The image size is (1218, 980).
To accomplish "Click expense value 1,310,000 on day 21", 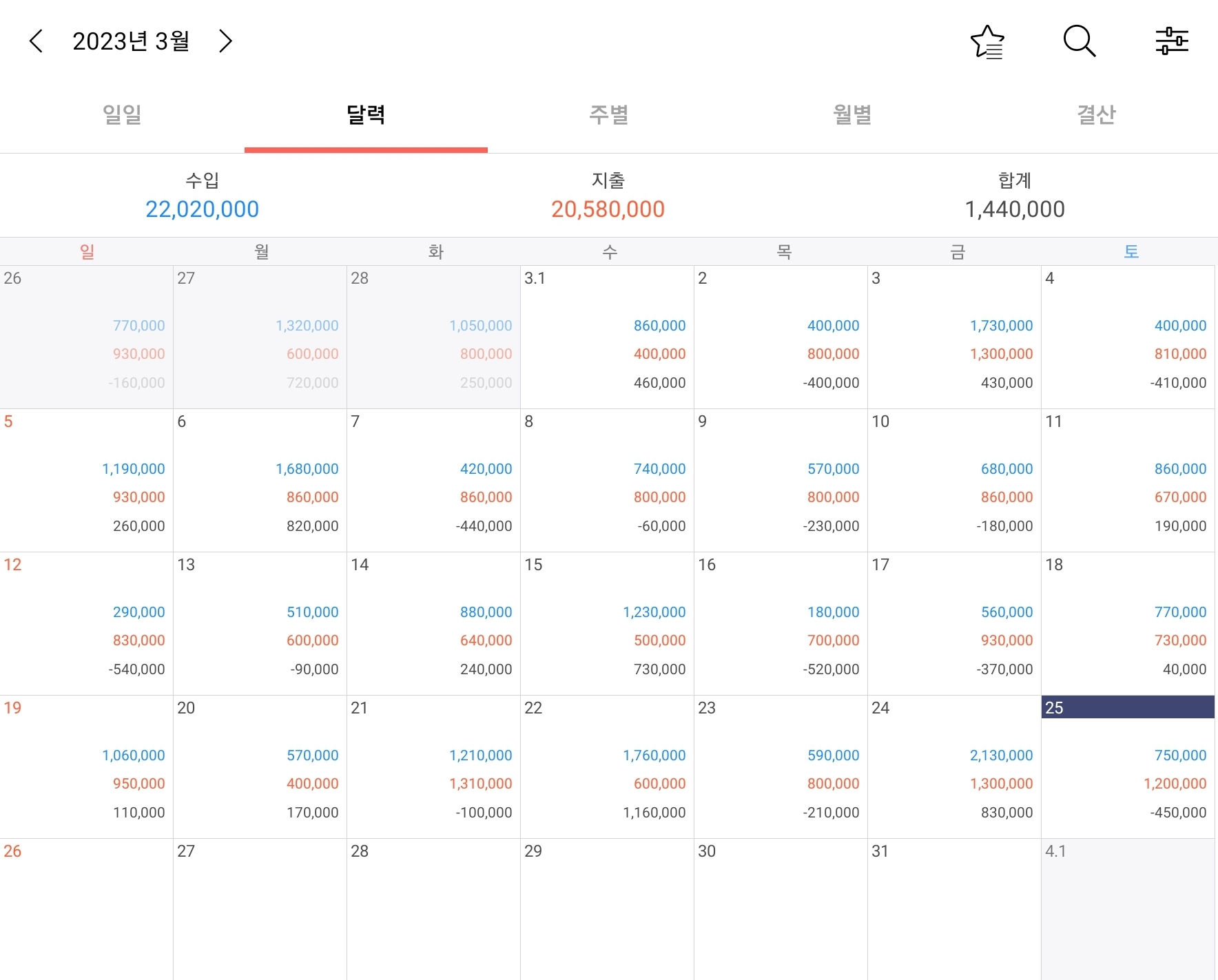I will click(481, 784).
